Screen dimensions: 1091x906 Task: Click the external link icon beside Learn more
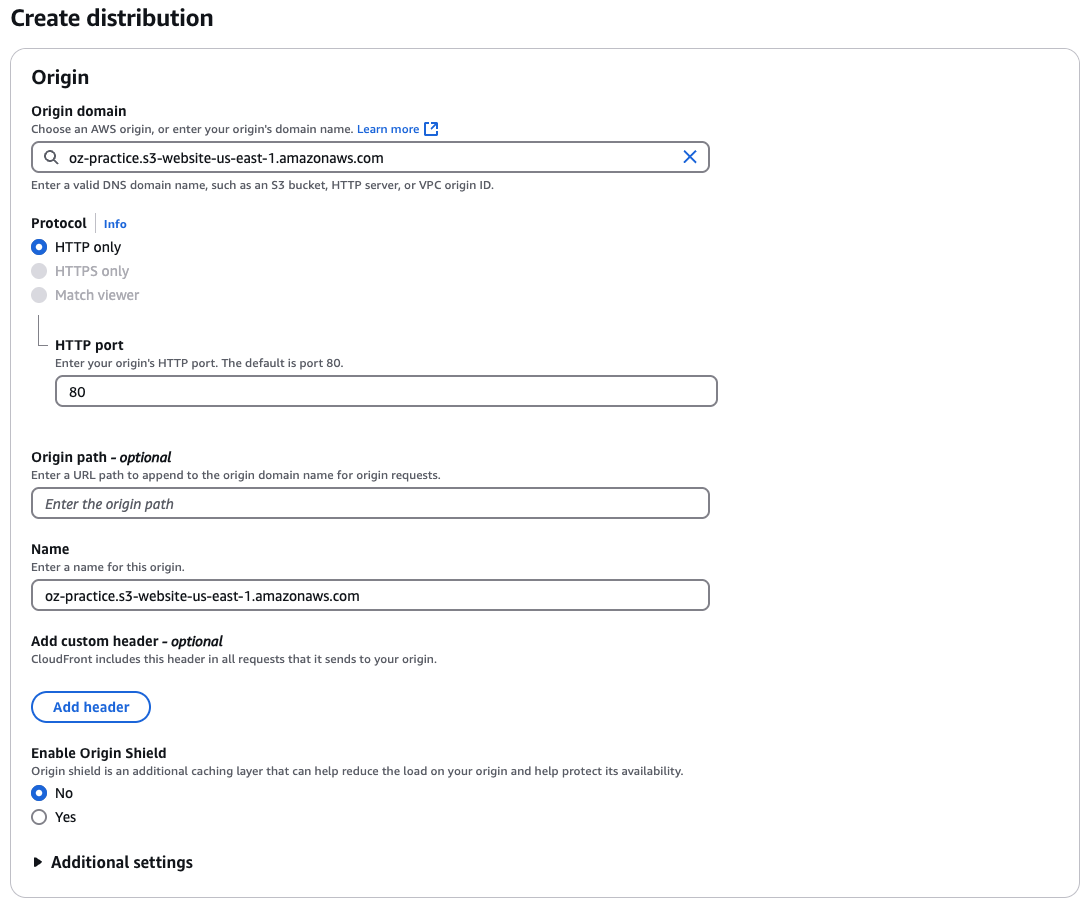(431, 129)
